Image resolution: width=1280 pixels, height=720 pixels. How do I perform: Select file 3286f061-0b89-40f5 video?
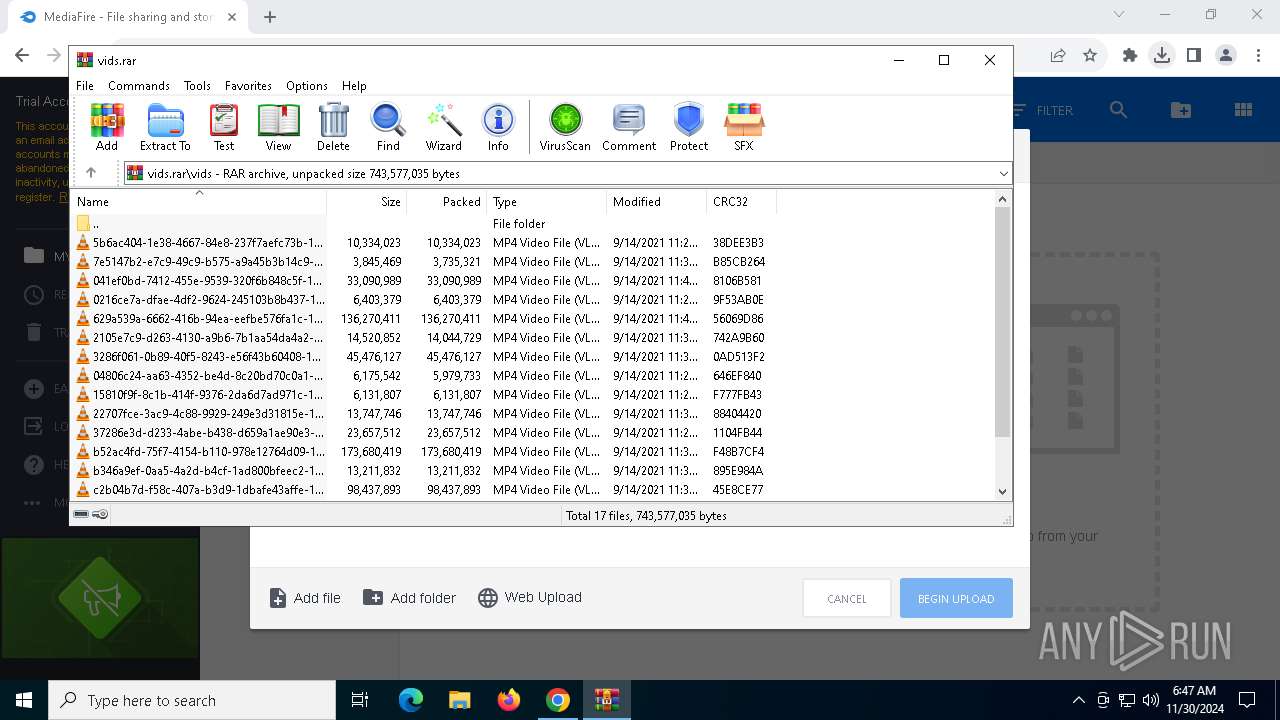424,357
